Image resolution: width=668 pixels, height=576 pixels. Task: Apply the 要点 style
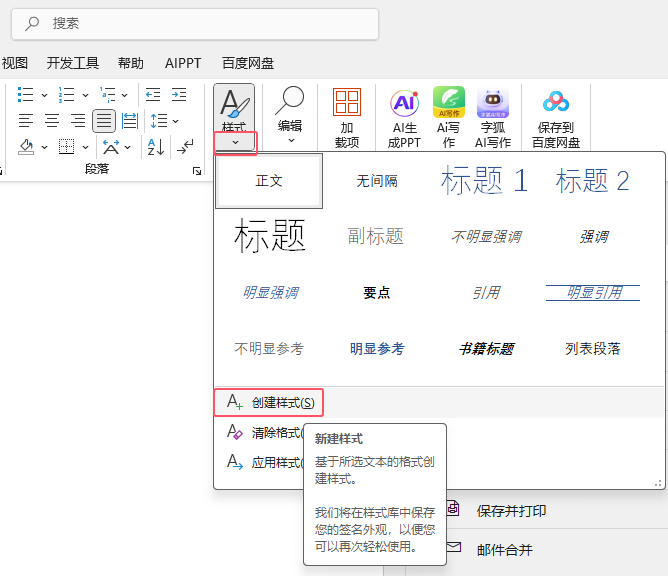(x=377, y=293)
